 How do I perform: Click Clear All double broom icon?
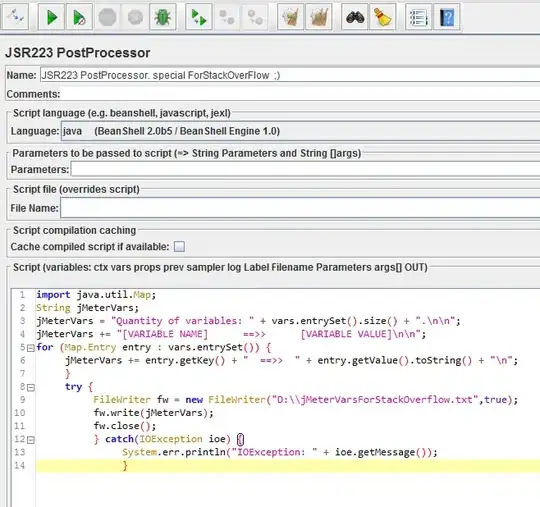click(x=319, y=17)
